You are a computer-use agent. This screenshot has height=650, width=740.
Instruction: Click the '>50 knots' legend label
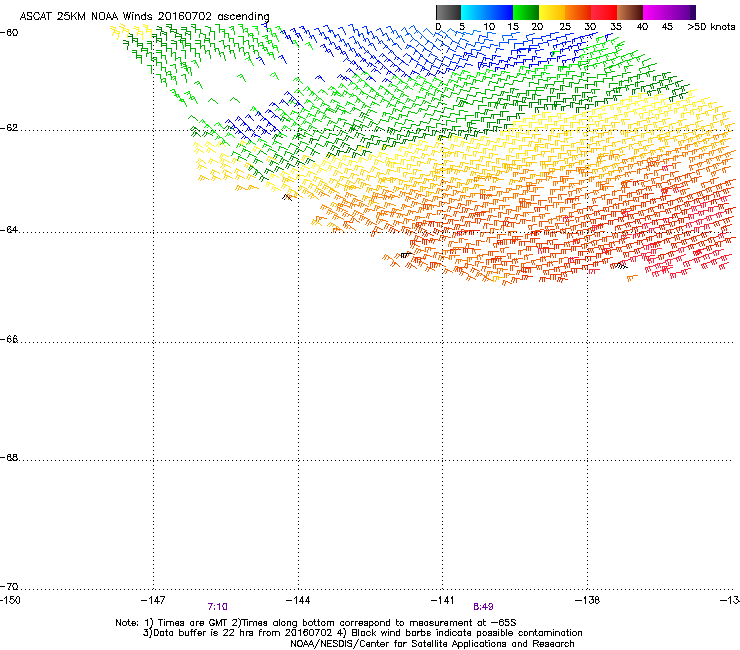pos(711,27)
